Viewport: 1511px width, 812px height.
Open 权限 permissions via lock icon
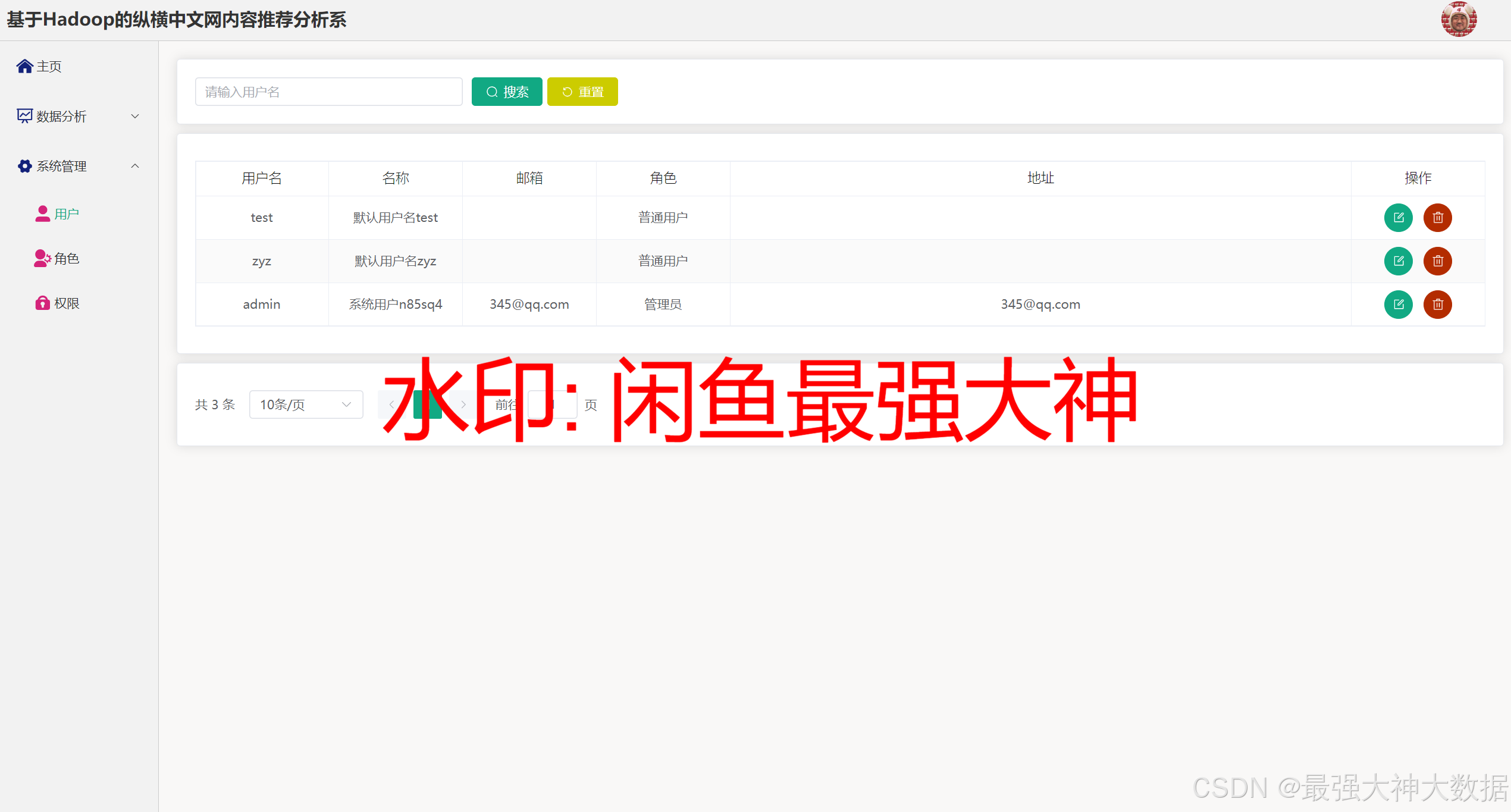(x=42, y=303)
